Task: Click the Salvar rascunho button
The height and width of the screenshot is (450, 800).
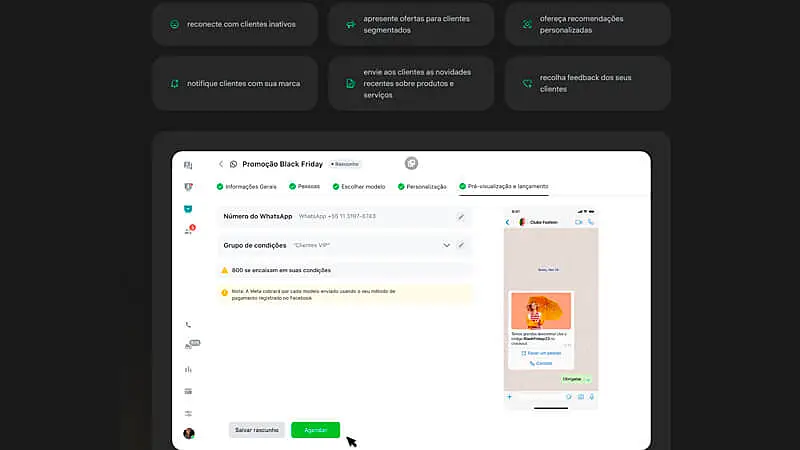Action: click(257, 430)
